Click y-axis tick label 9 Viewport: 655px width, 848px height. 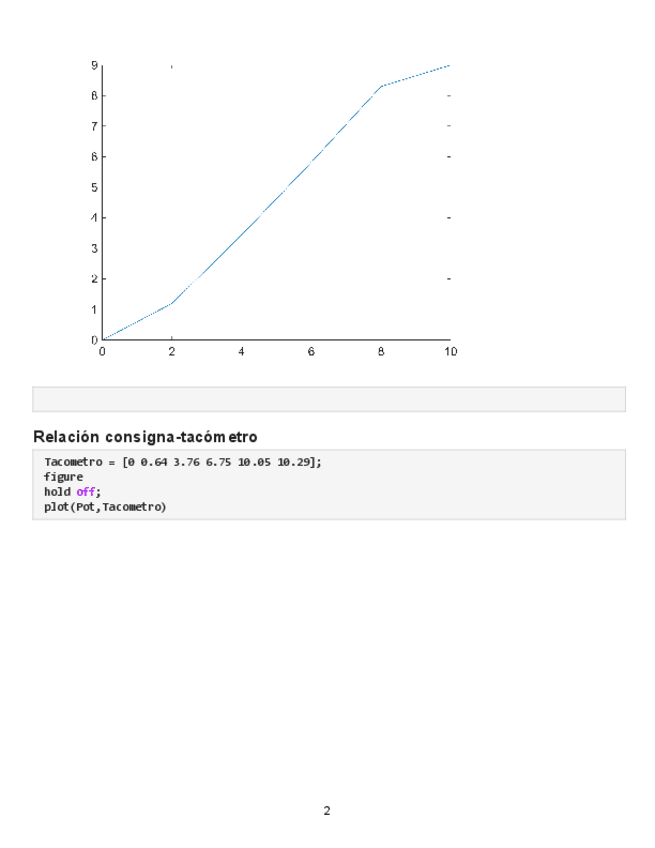coord(94,66)
